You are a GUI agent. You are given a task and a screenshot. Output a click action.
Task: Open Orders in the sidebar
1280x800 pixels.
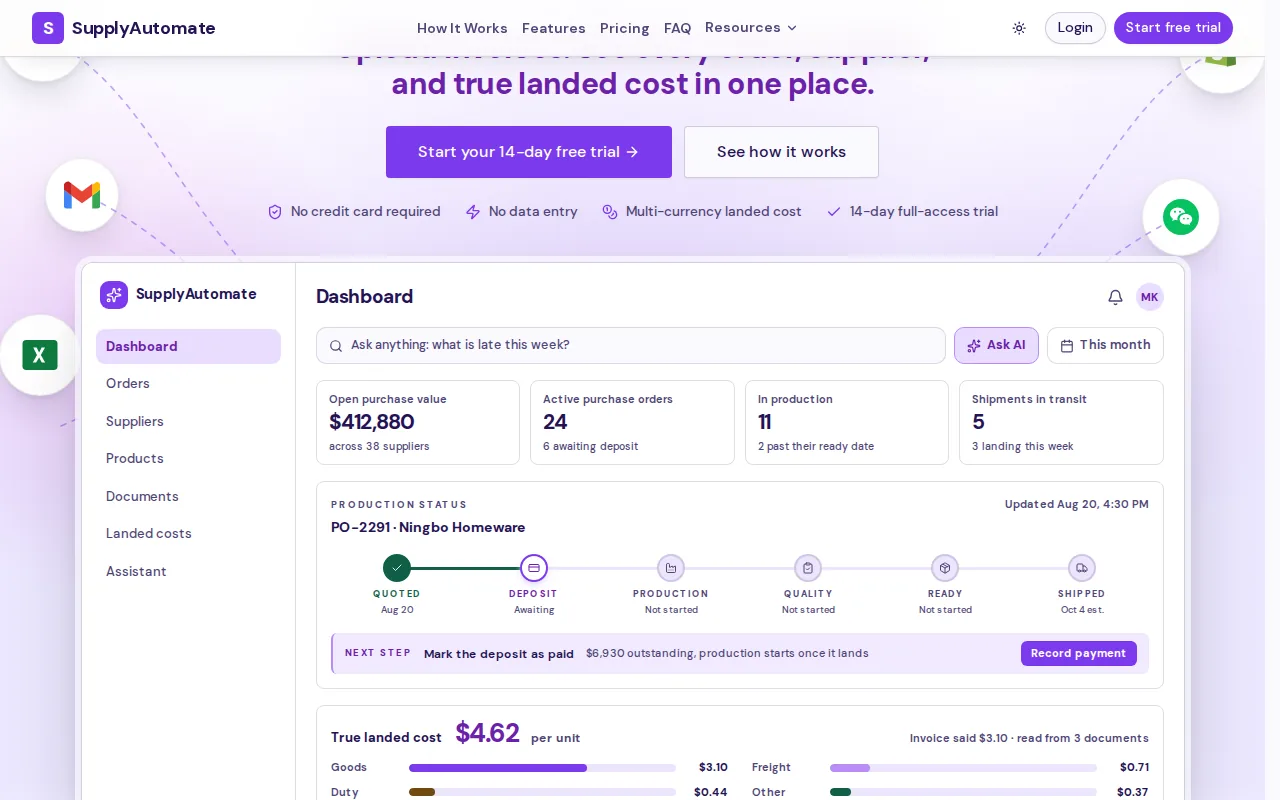coord(188,384)
